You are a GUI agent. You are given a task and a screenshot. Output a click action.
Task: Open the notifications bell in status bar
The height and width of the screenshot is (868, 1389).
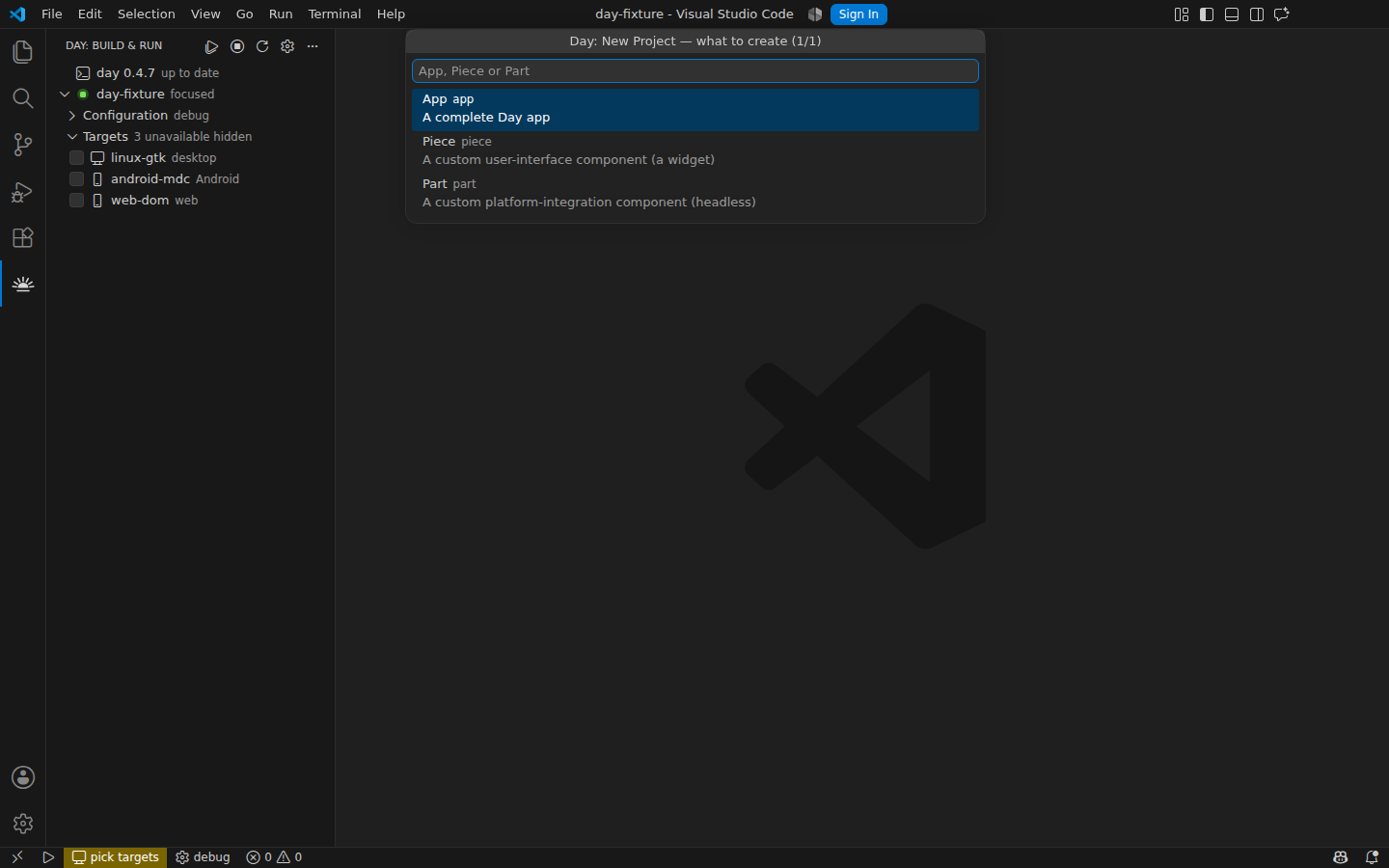(1372, 857)
